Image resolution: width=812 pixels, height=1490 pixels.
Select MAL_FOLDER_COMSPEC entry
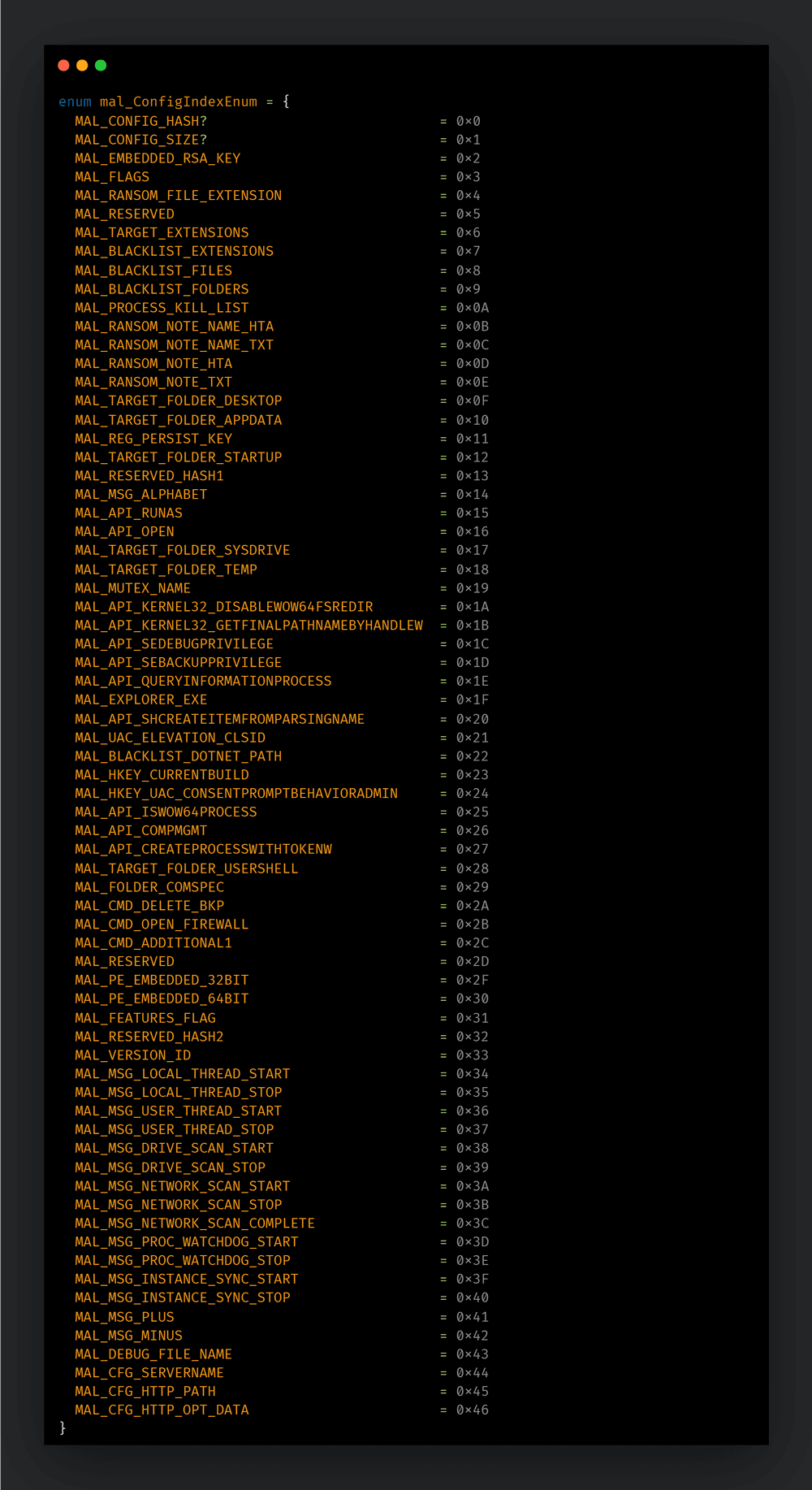[x=149, y=887]
